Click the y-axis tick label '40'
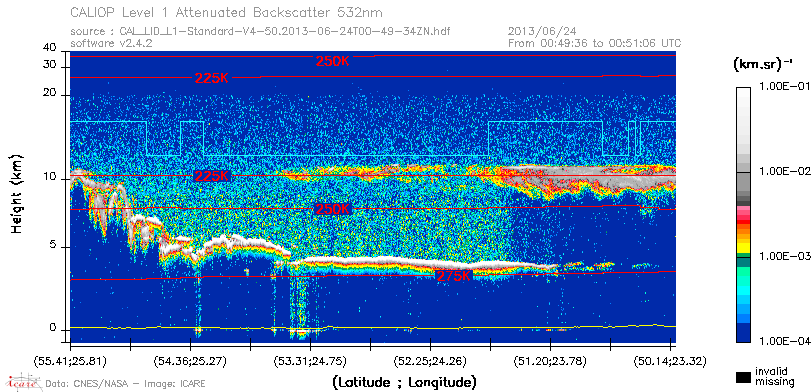The height and width of the screenshot is (392, 811). [x=50, y=48]
